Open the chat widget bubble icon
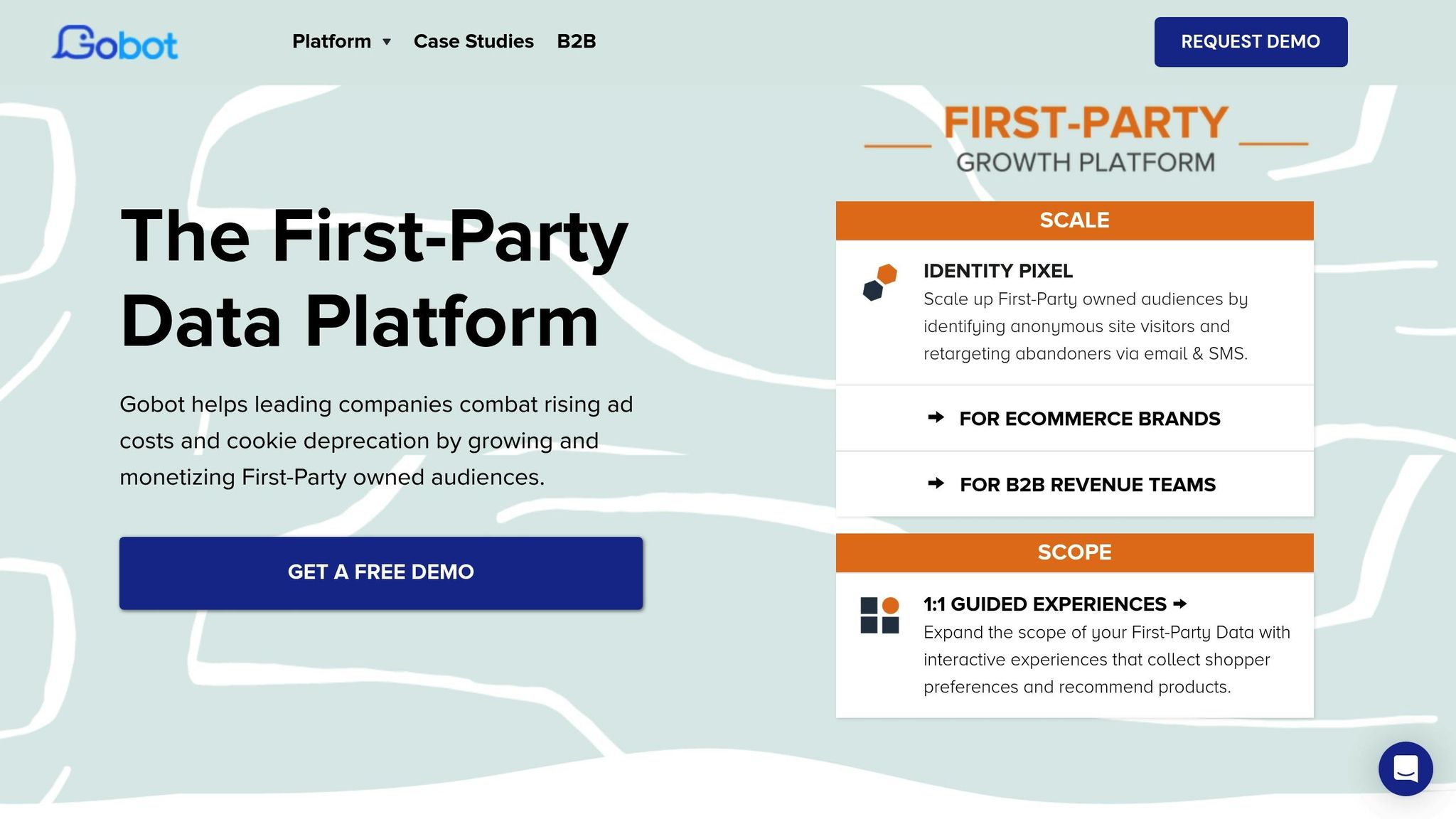This screenshot has height=819, width=1456. [1406, 769]
